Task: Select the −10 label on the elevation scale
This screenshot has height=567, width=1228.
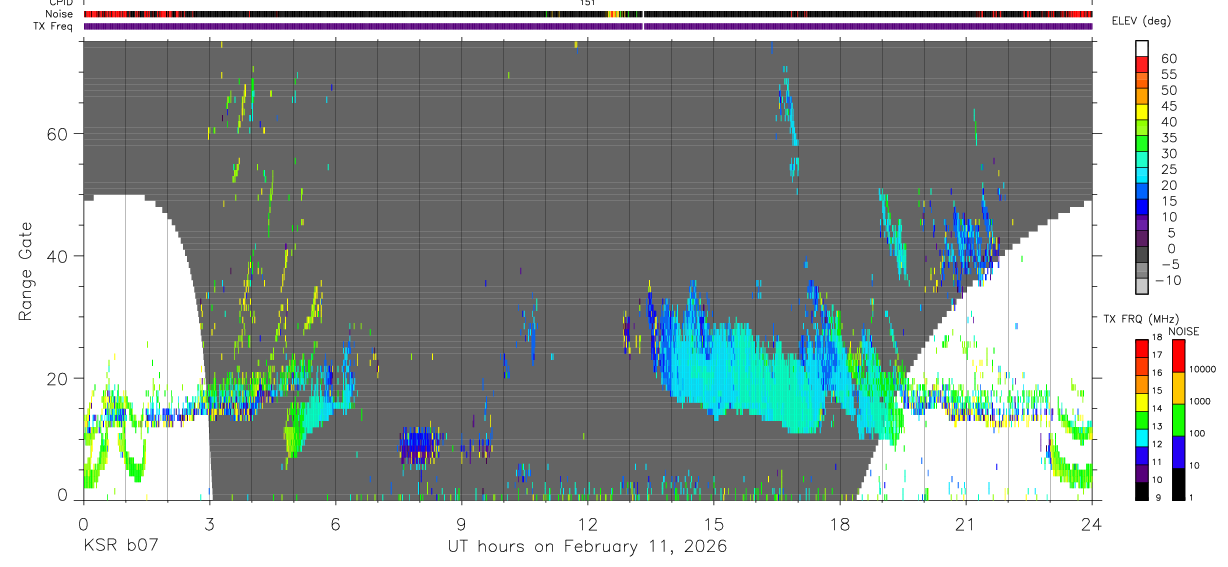Action: (x=1171, y=281)
